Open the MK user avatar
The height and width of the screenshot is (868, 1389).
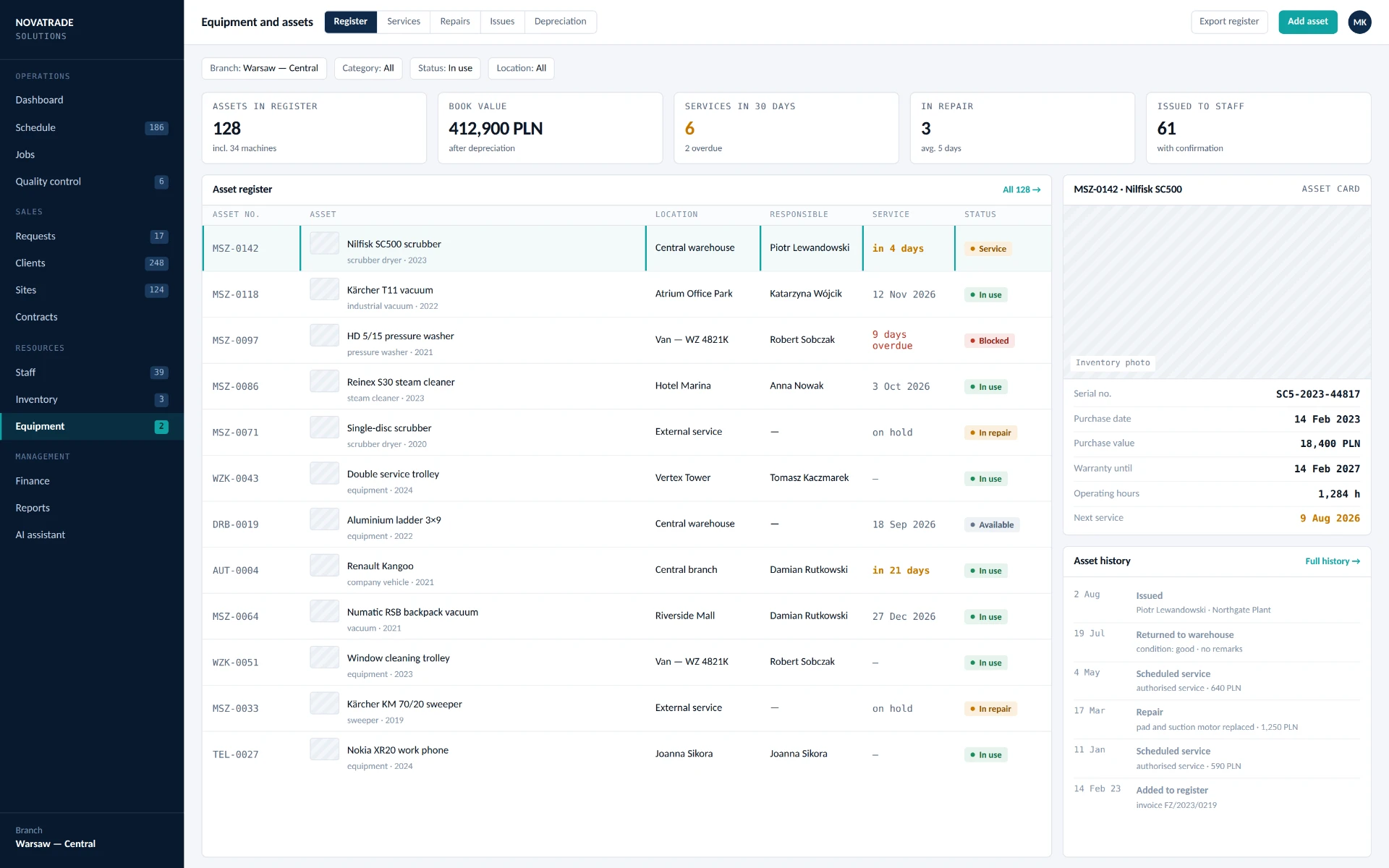(1359, 22)
